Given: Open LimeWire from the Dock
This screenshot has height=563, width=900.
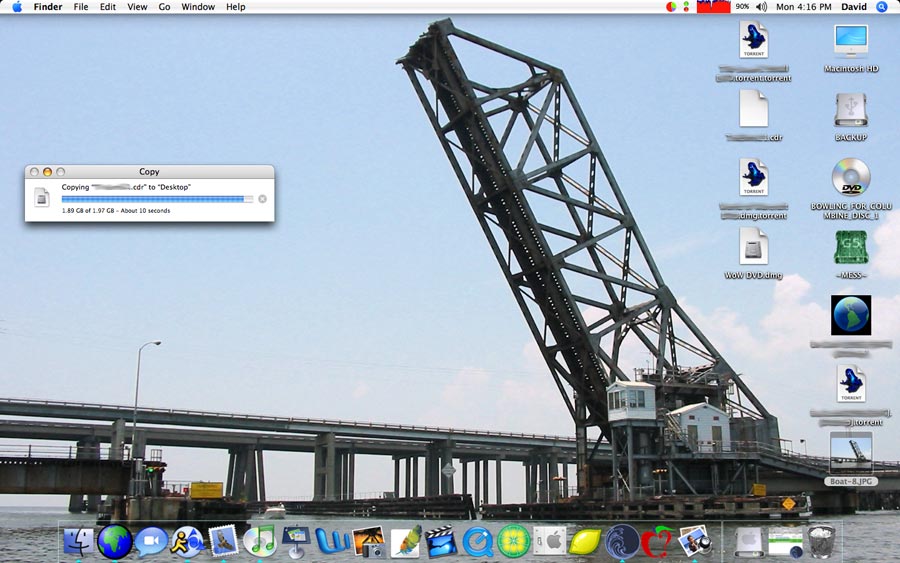Looking at the screenshot, I should pos(514,542).
